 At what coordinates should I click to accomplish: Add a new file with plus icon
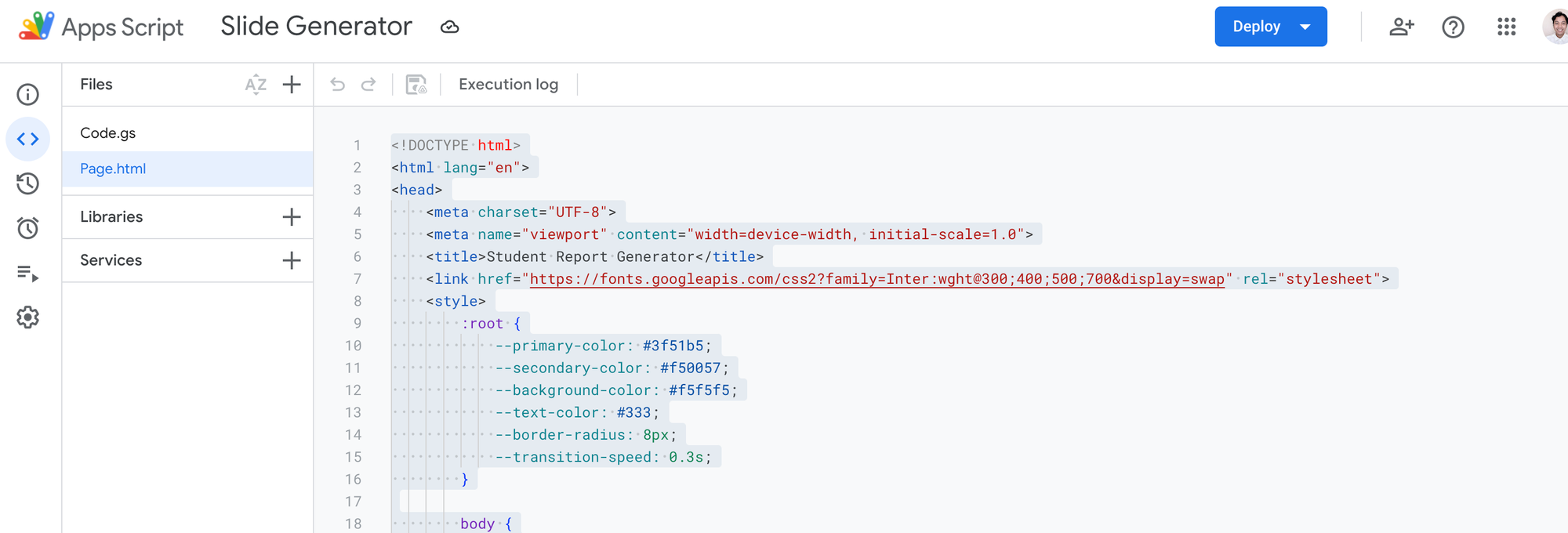(292, 85)
